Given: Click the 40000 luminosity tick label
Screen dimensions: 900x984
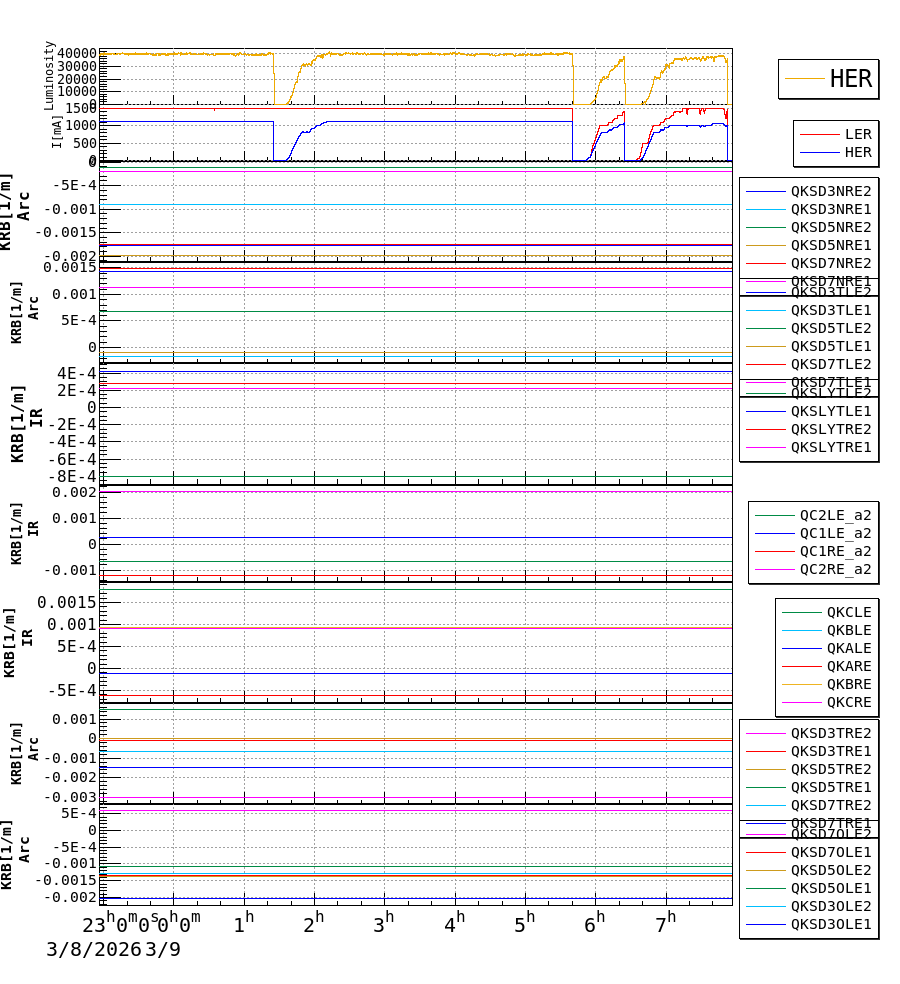Looking at the screenshot, I should pyautogui.click(x=77, y=54).
